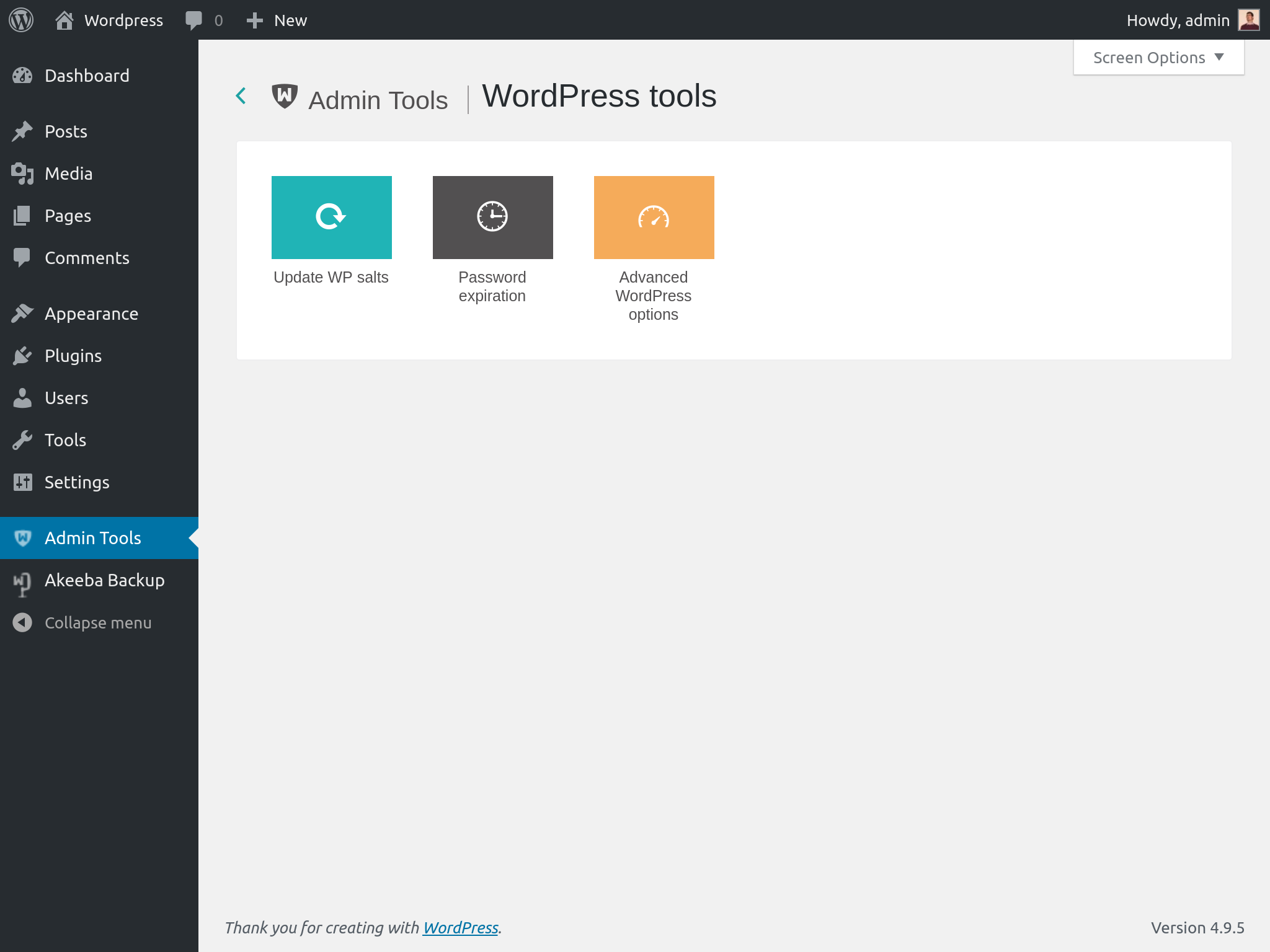Click the back chevron beside Admin Tools
The width and height of the screenshot is (1270, 952).
(x=241, y=96)
